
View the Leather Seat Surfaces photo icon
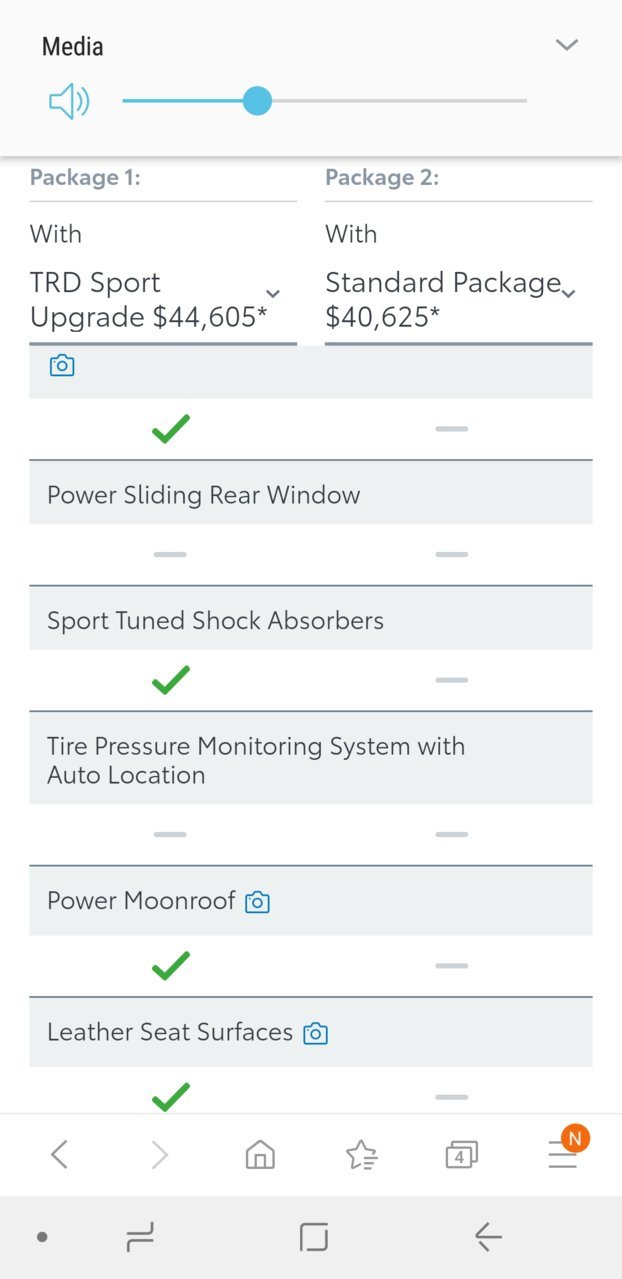coord(316,1033)
